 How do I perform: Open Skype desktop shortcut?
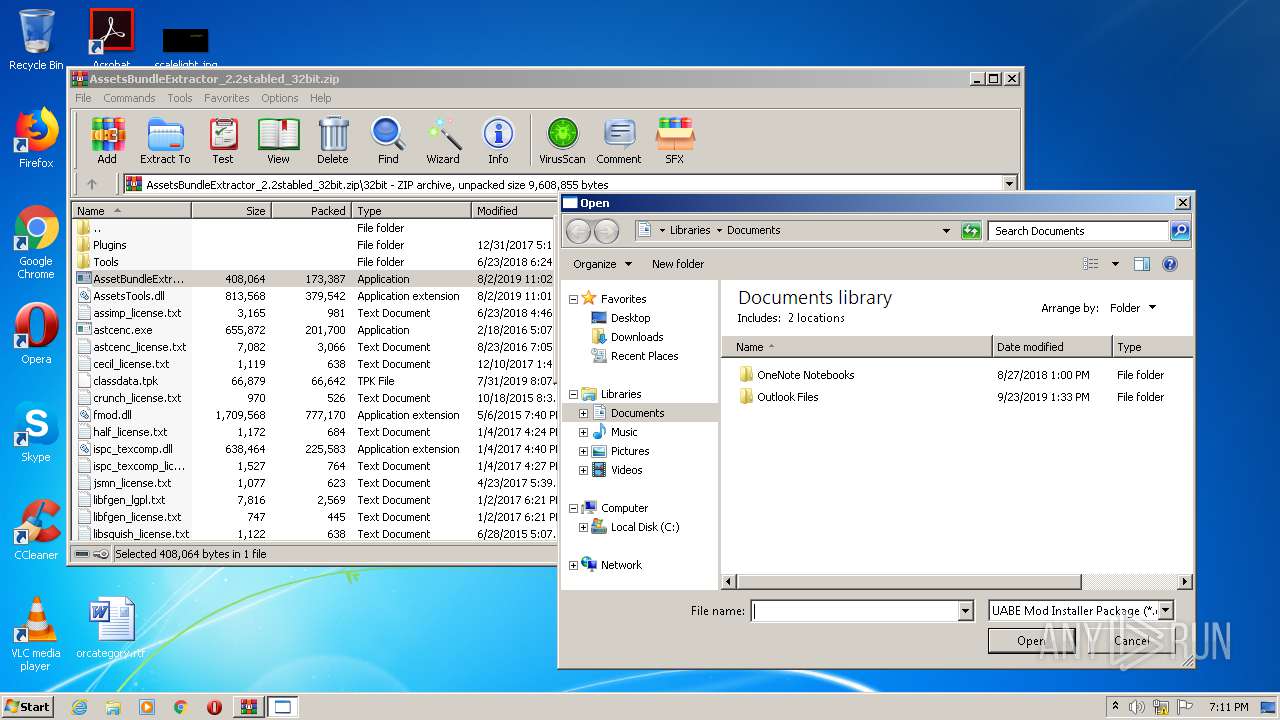point(36,433)
